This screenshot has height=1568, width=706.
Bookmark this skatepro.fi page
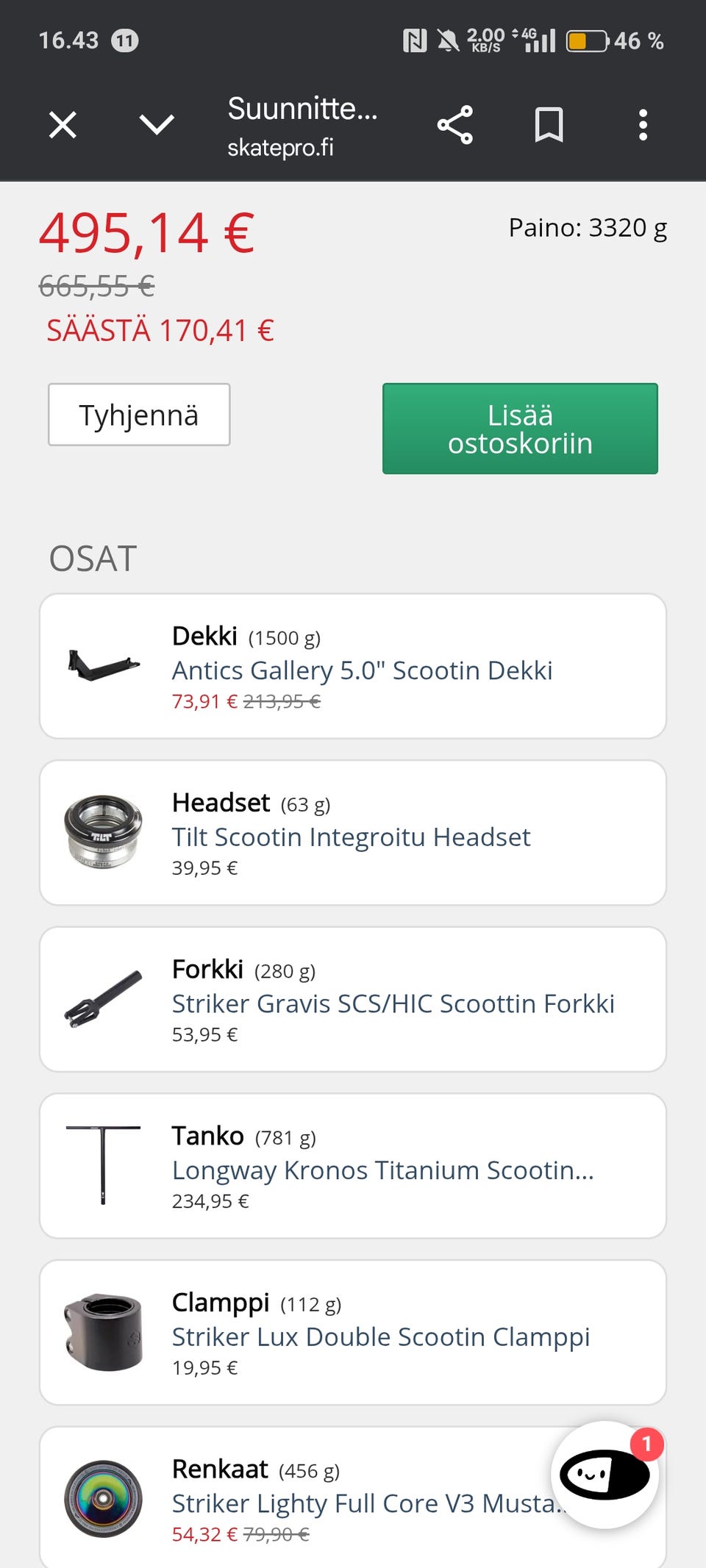tap(549, 125)
